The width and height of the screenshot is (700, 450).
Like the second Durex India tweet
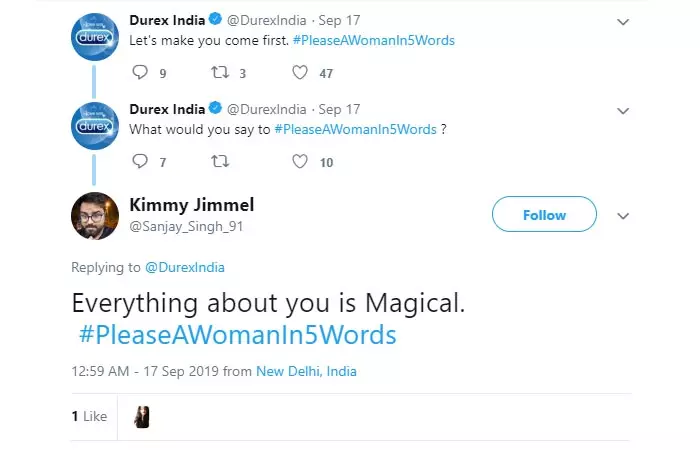(300, 161)
